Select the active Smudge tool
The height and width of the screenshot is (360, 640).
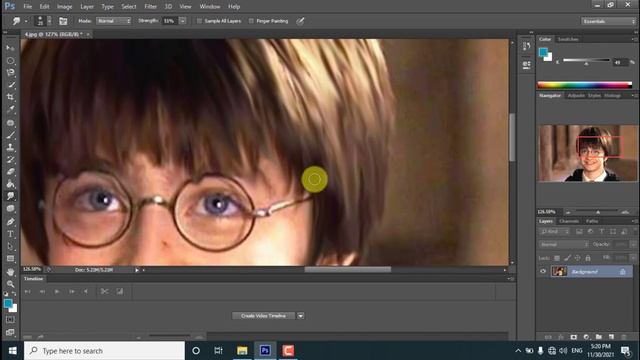(10, 196)
